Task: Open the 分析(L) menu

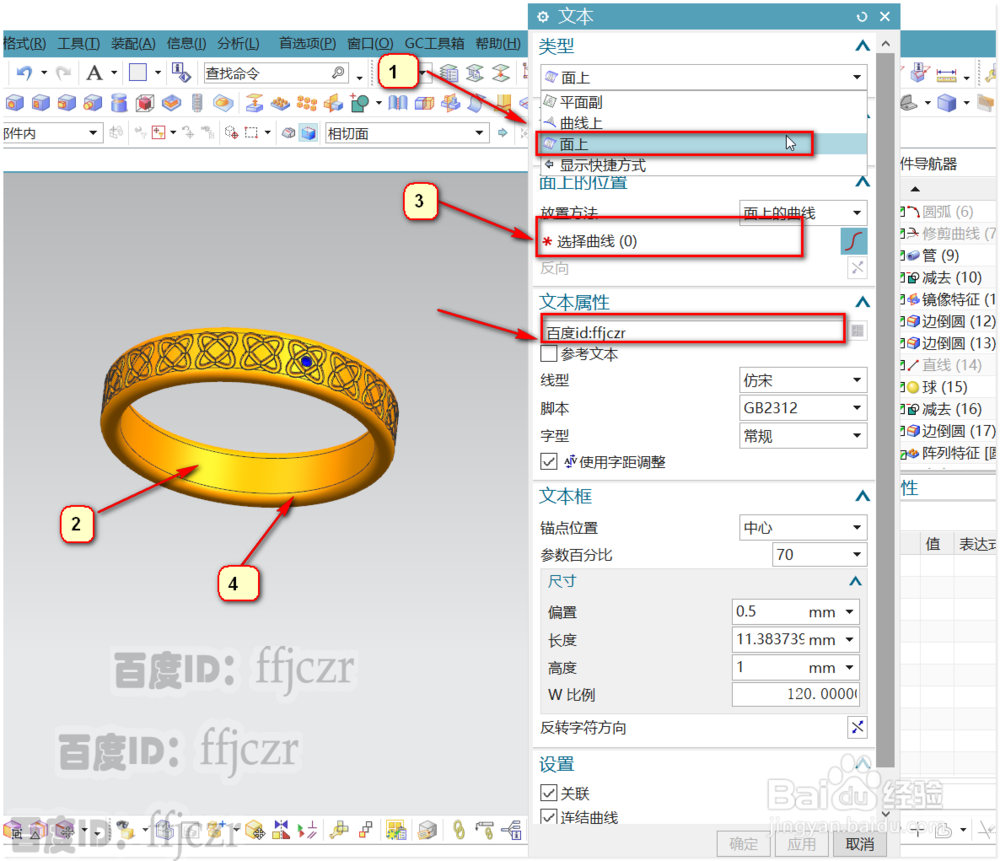Action: tap(236, 43)
